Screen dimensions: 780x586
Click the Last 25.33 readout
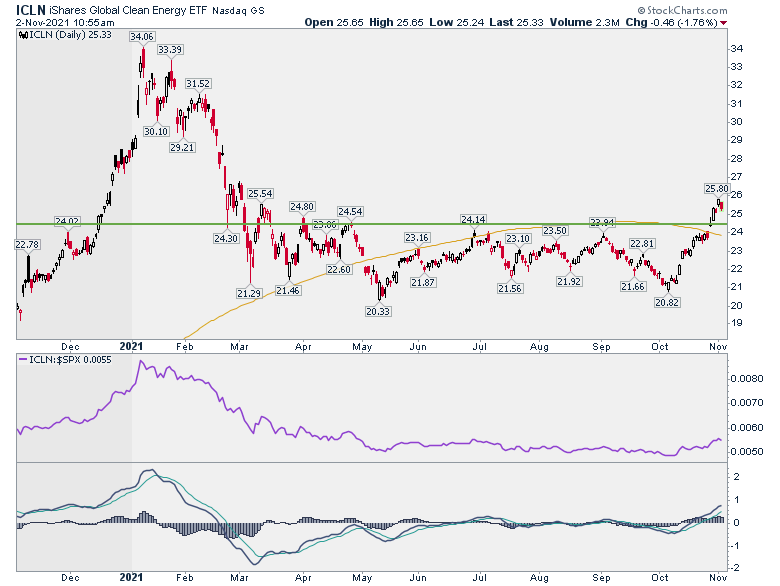(x=516, y=22)
